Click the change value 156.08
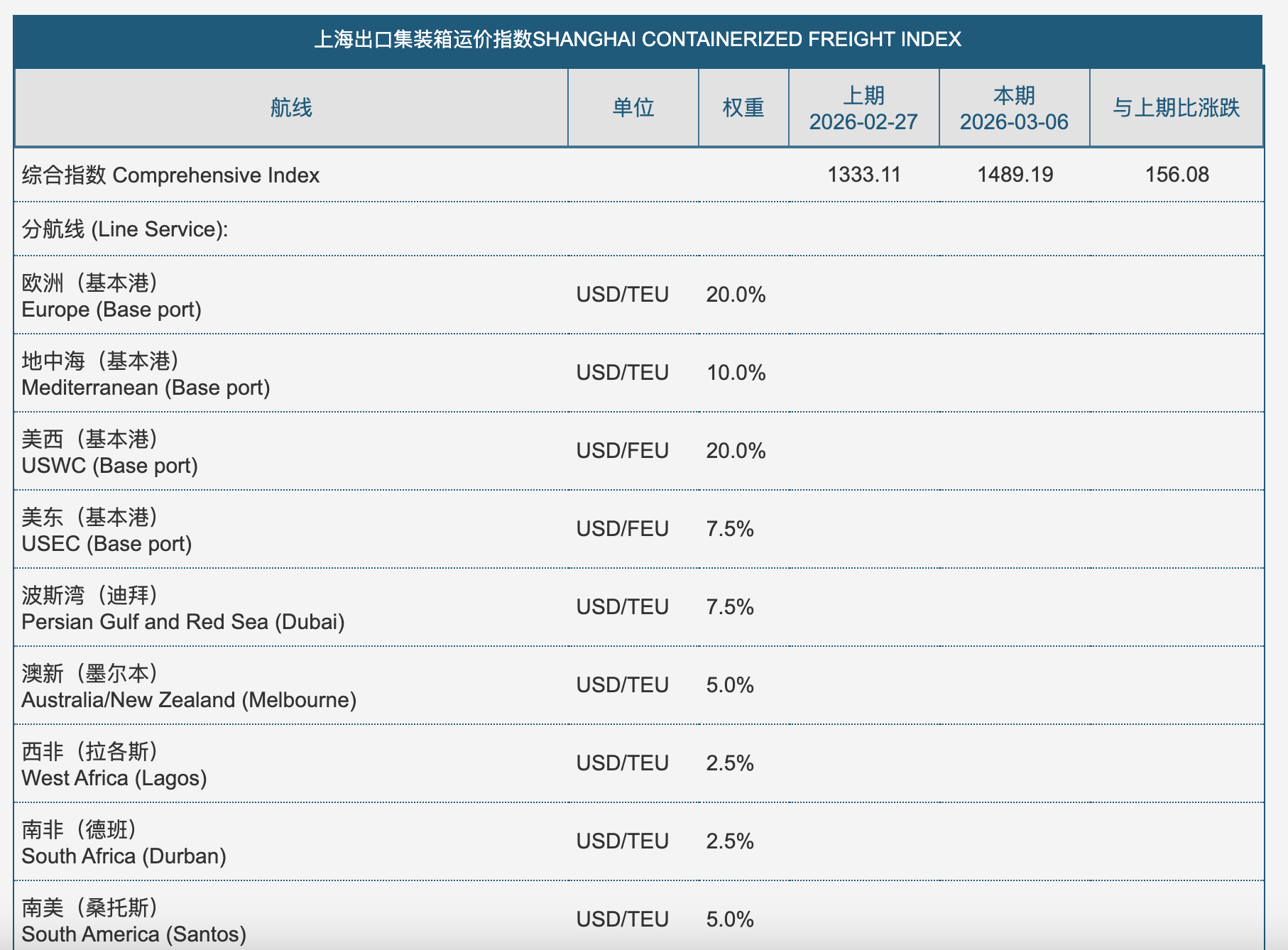The height and width of the screenshot is (950, 1288). pos(1177,175)
